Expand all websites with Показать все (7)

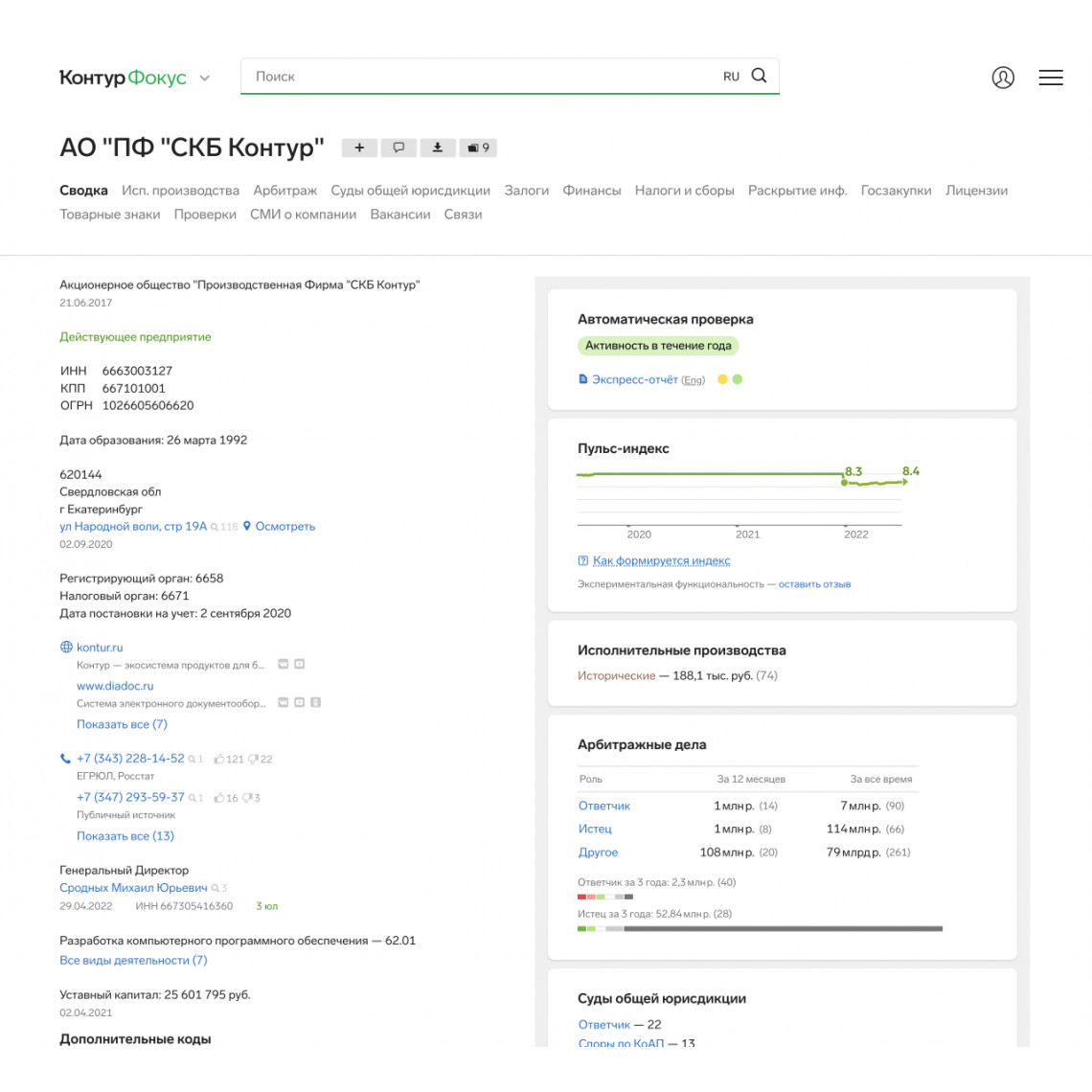coord(122,724)
